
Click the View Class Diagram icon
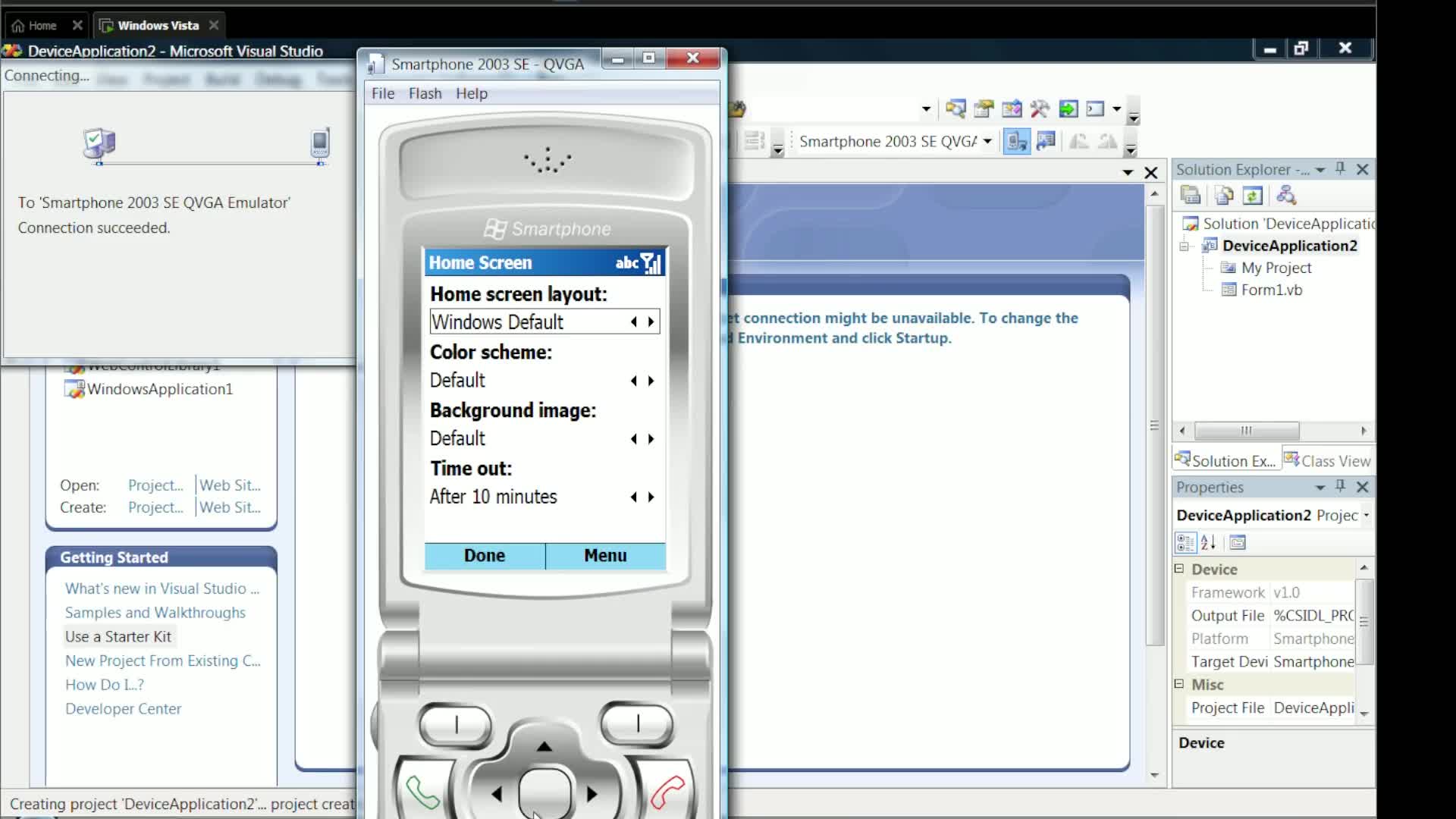[1286, 196]
